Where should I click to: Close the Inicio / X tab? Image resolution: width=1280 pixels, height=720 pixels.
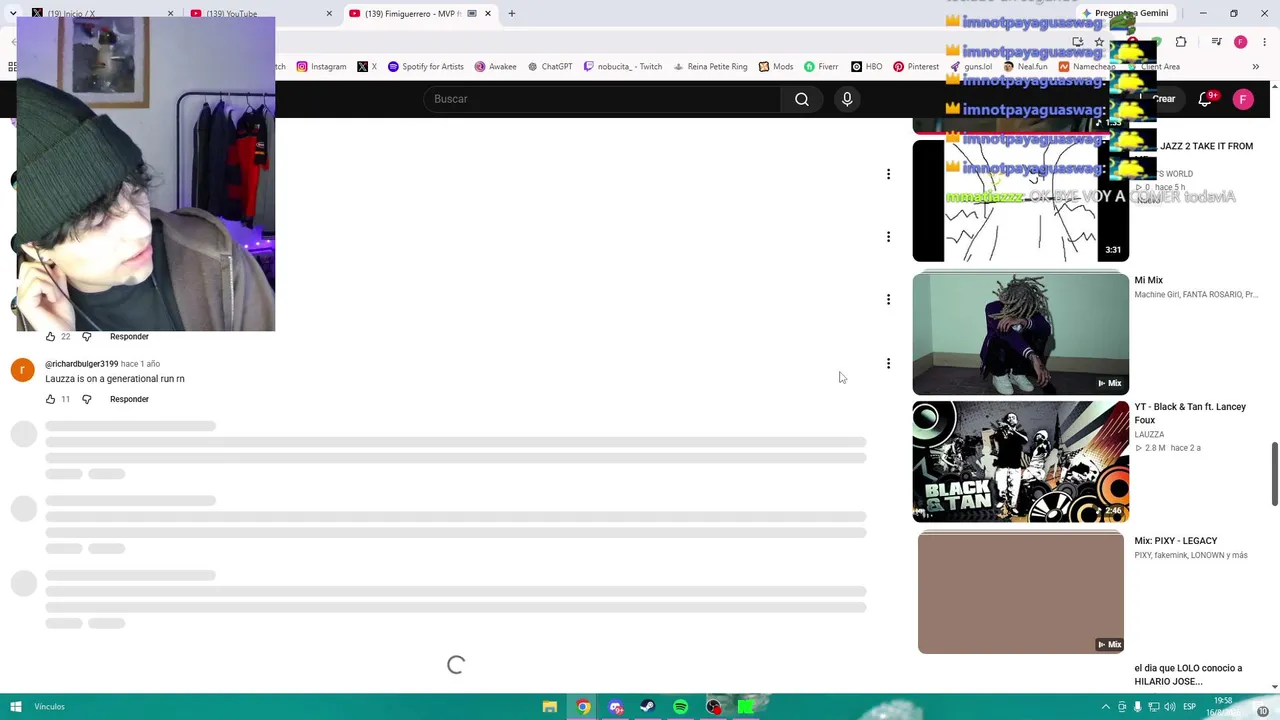click(170, 13)
